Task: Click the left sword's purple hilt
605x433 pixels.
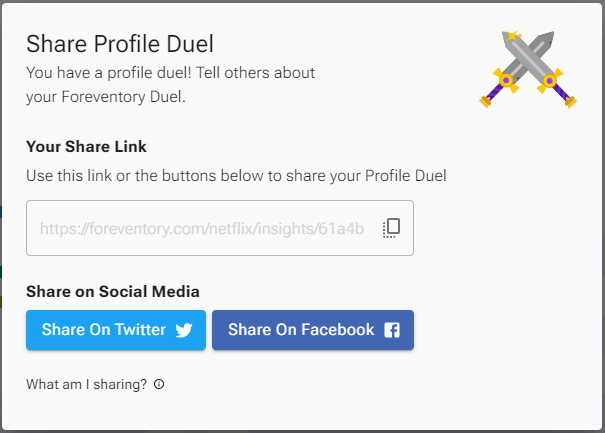Action: 492,95
